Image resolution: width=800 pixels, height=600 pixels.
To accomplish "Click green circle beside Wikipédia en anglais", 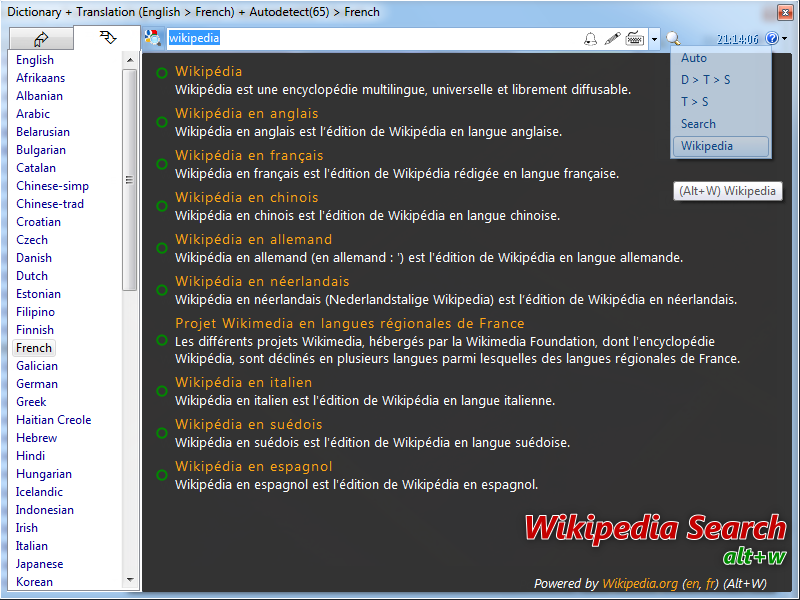I will coord(162,122).
